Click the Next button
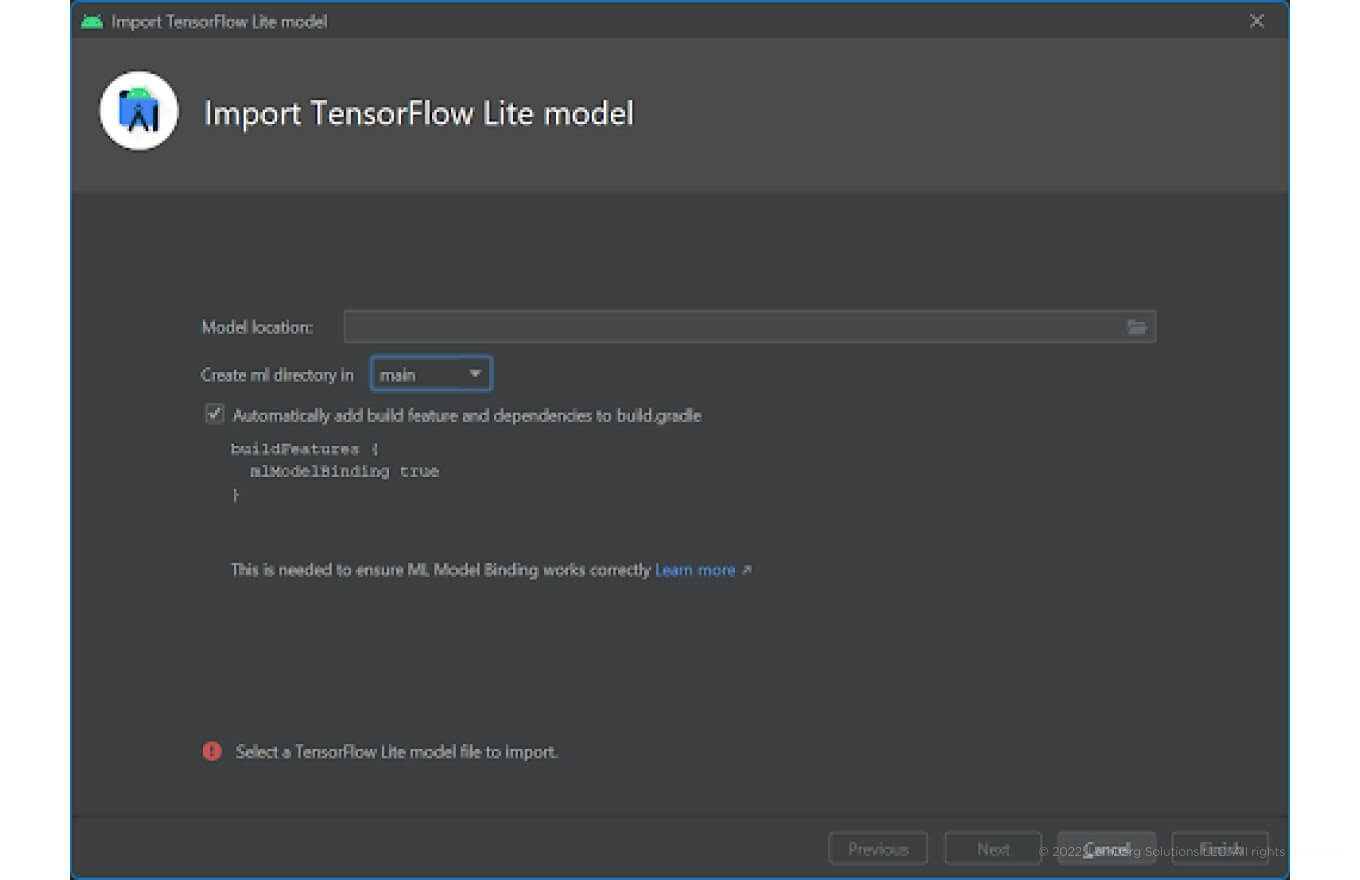Viewport: 1360px width, 880px height. pyautogui.click(x=993, y=849)
